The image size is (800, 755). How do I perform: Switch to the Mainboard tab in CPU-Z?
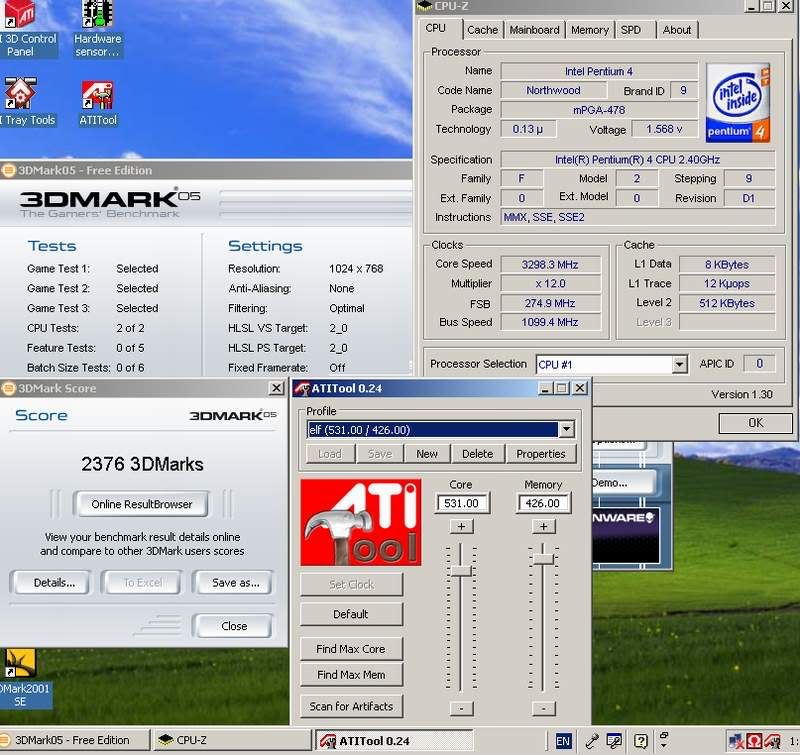coord(534,30)
